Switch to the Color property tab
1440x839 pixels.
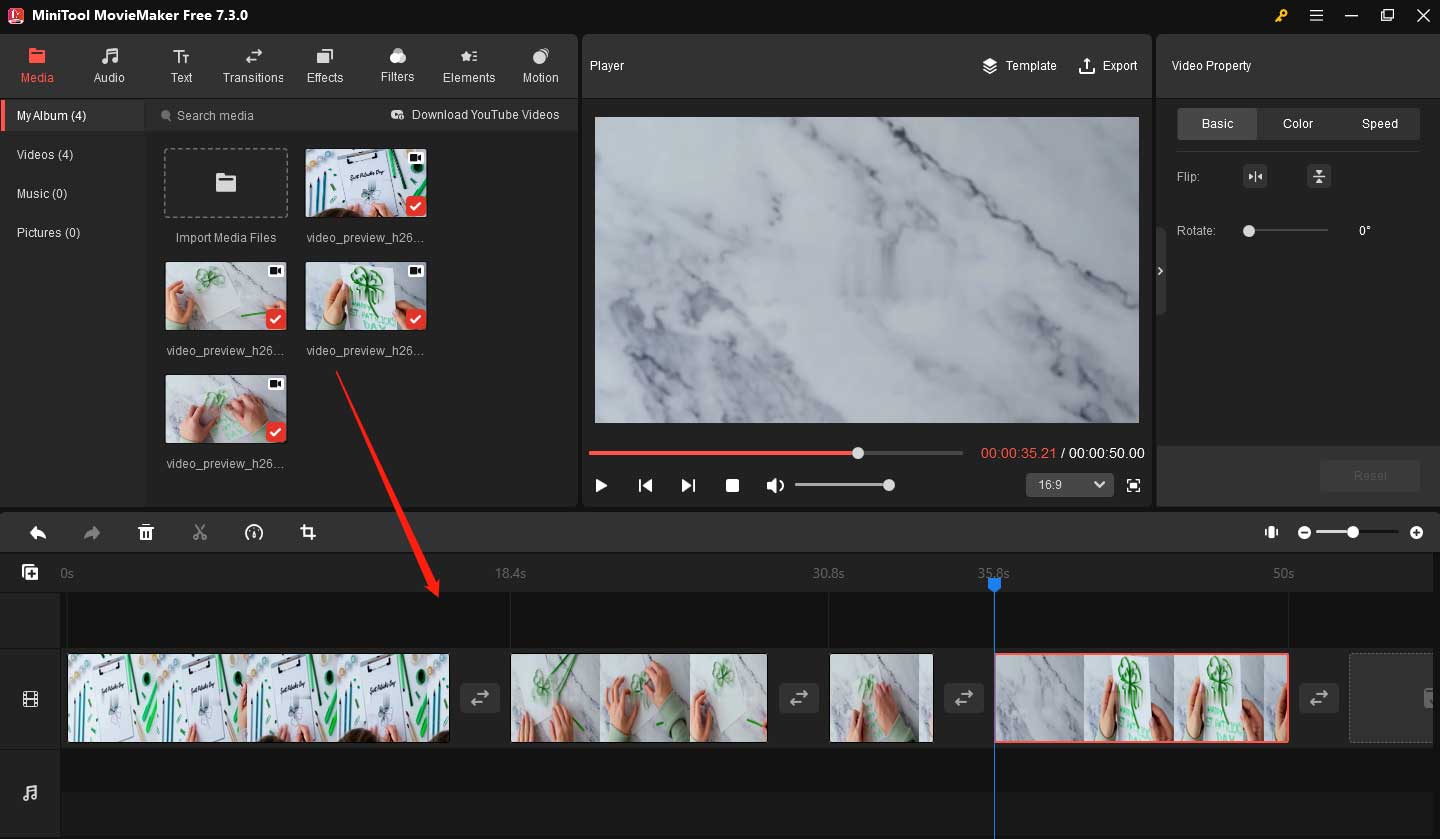[1298, 123]
